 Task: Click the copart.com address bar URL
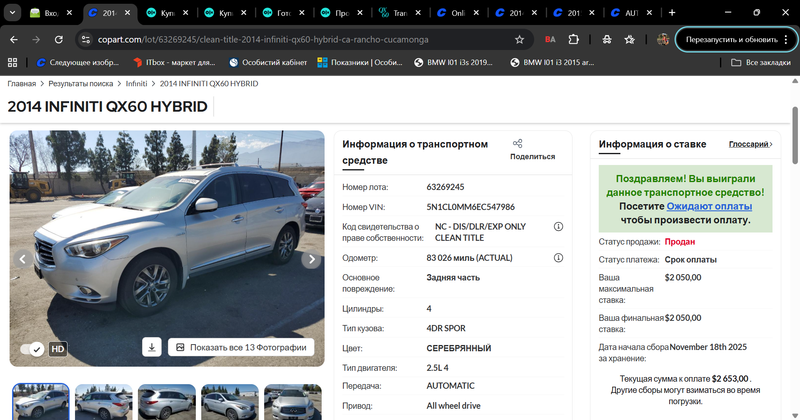pos(263,39)
